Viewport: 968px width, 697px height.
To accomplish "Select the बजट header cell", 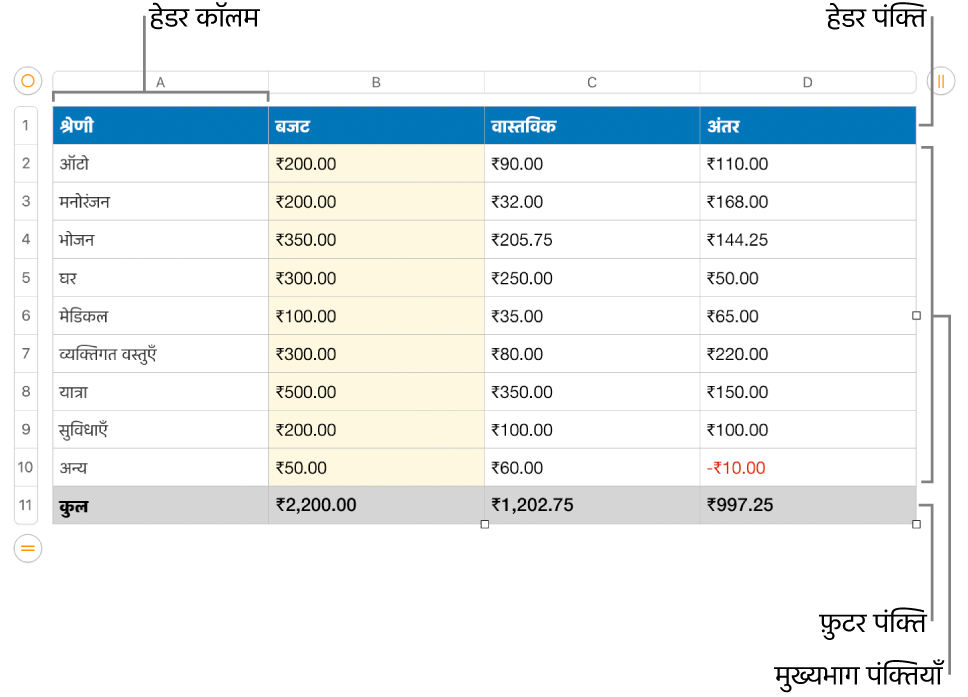I will pyautogui.click(x=377, y=125).
